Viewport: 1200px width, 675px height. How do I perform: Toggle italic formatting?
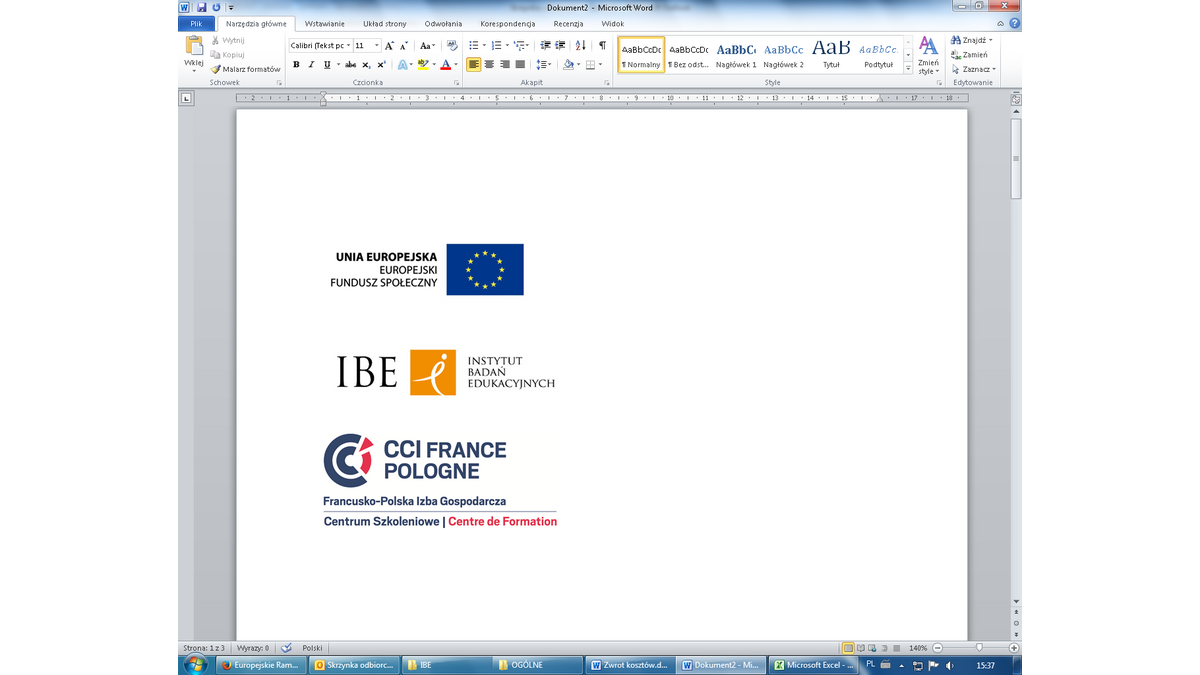coord(311,65)
